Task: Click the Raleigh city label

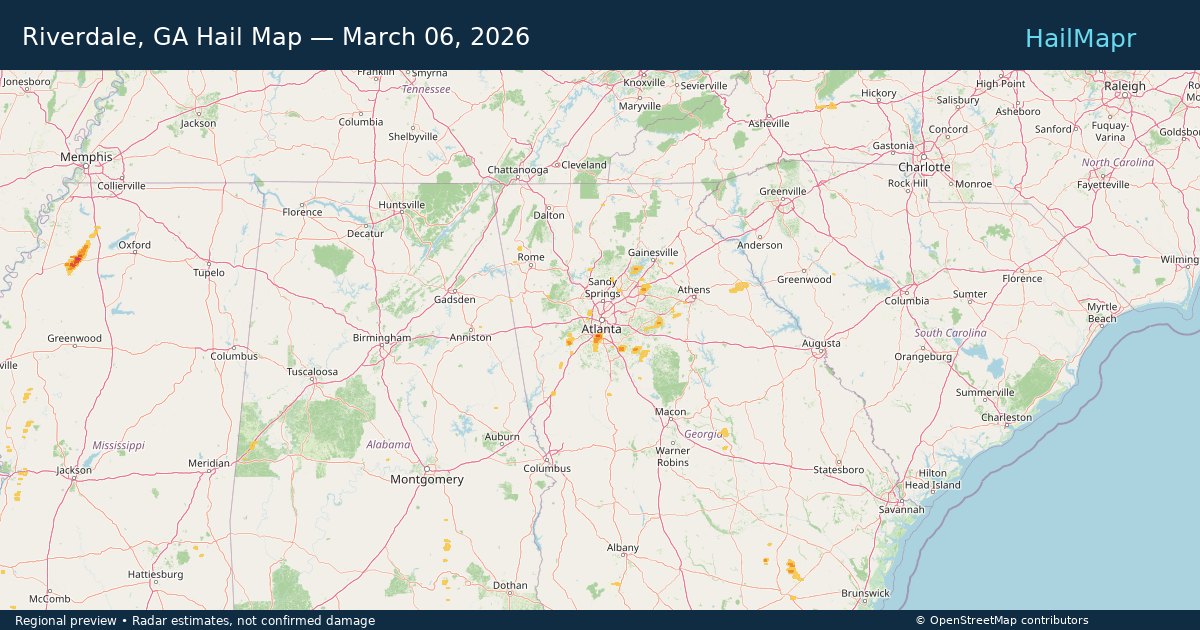Action: (1125, 87)
